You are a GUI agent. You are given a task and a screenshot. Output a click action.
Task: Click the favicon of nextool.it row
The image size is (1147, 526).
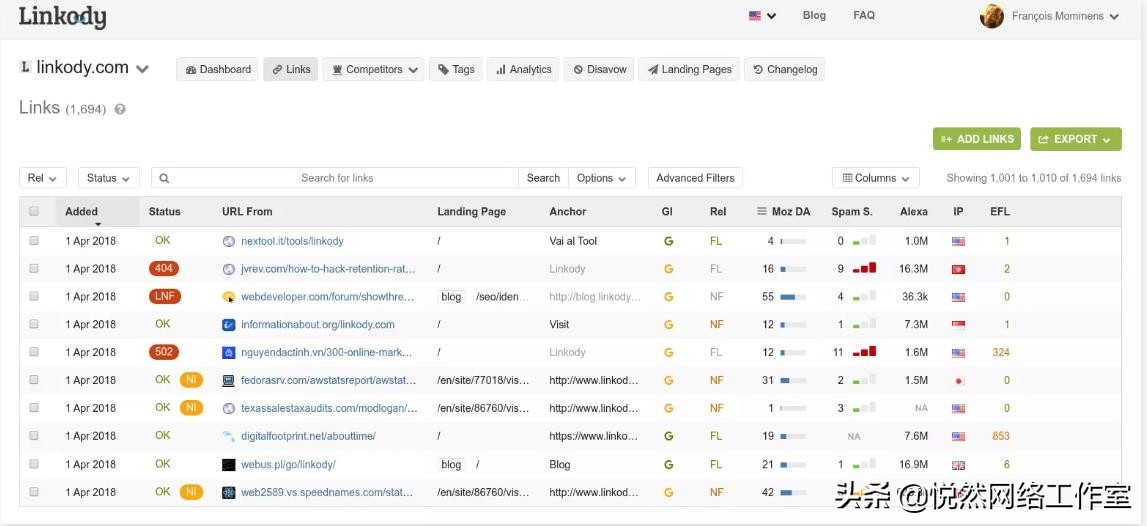(228, 241)
